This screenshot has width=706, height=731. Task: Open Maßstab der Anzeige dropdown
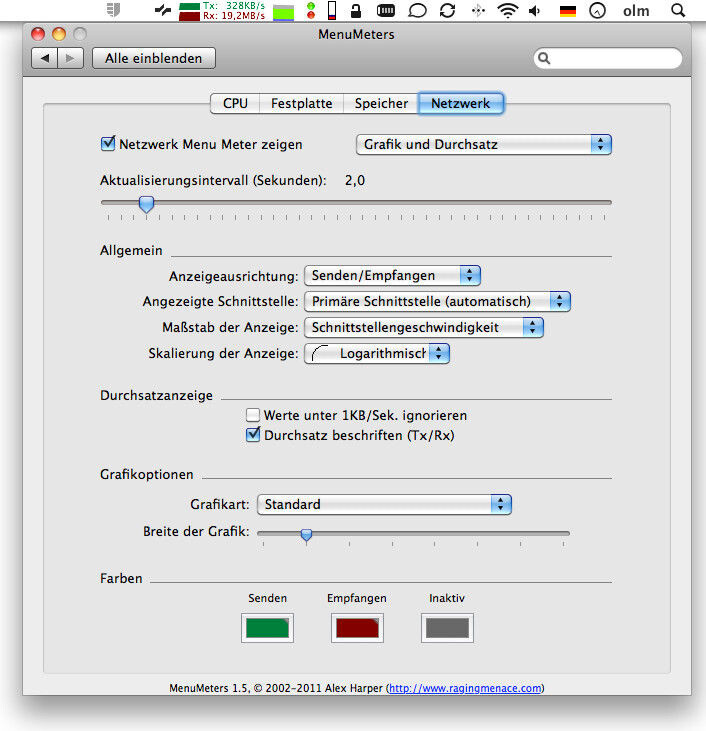point(423,328)
